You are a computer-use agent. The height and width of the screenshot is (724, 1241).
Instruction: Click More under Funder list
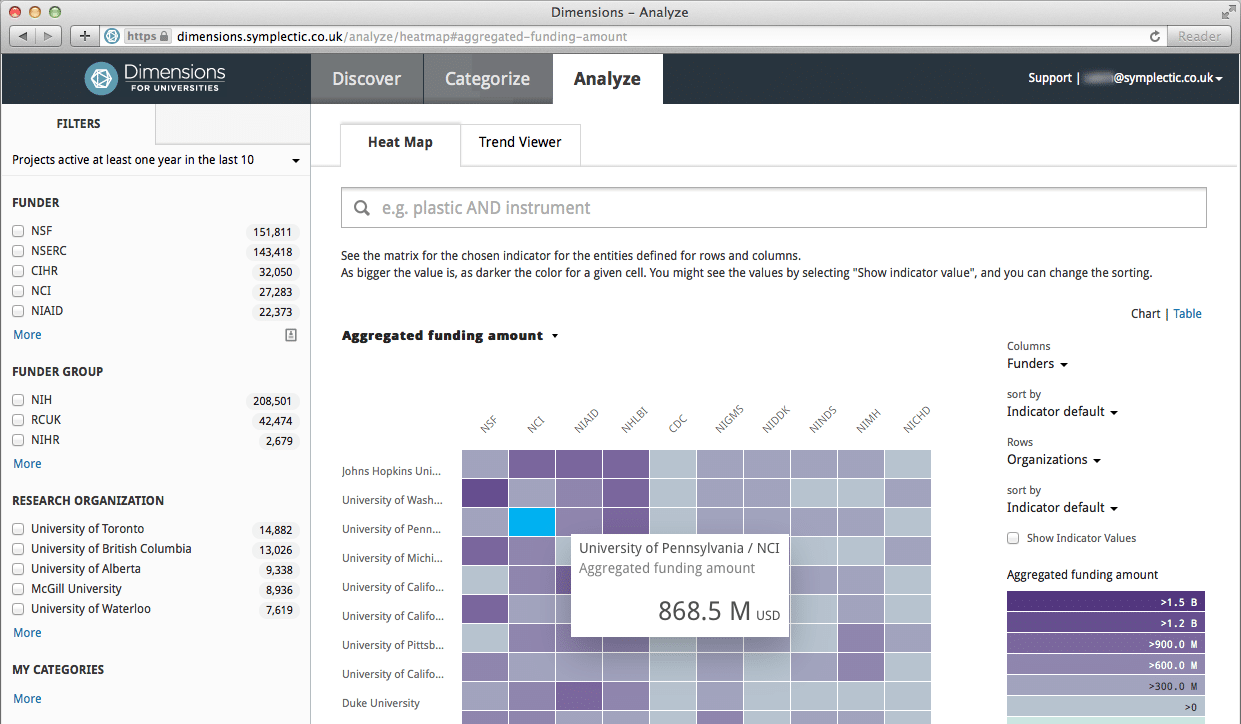point(27,335)
